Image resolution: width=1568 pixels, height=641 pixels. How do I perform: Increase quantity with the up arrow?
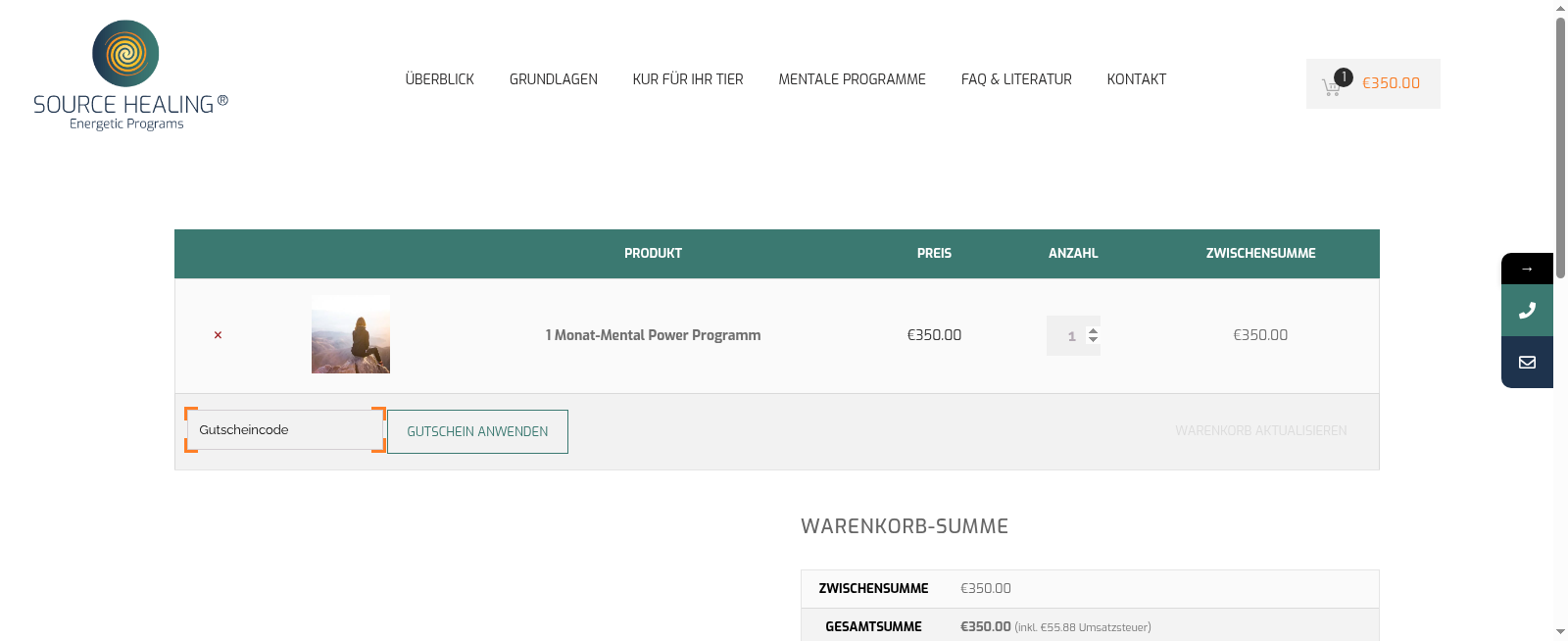pos(1093,330)
